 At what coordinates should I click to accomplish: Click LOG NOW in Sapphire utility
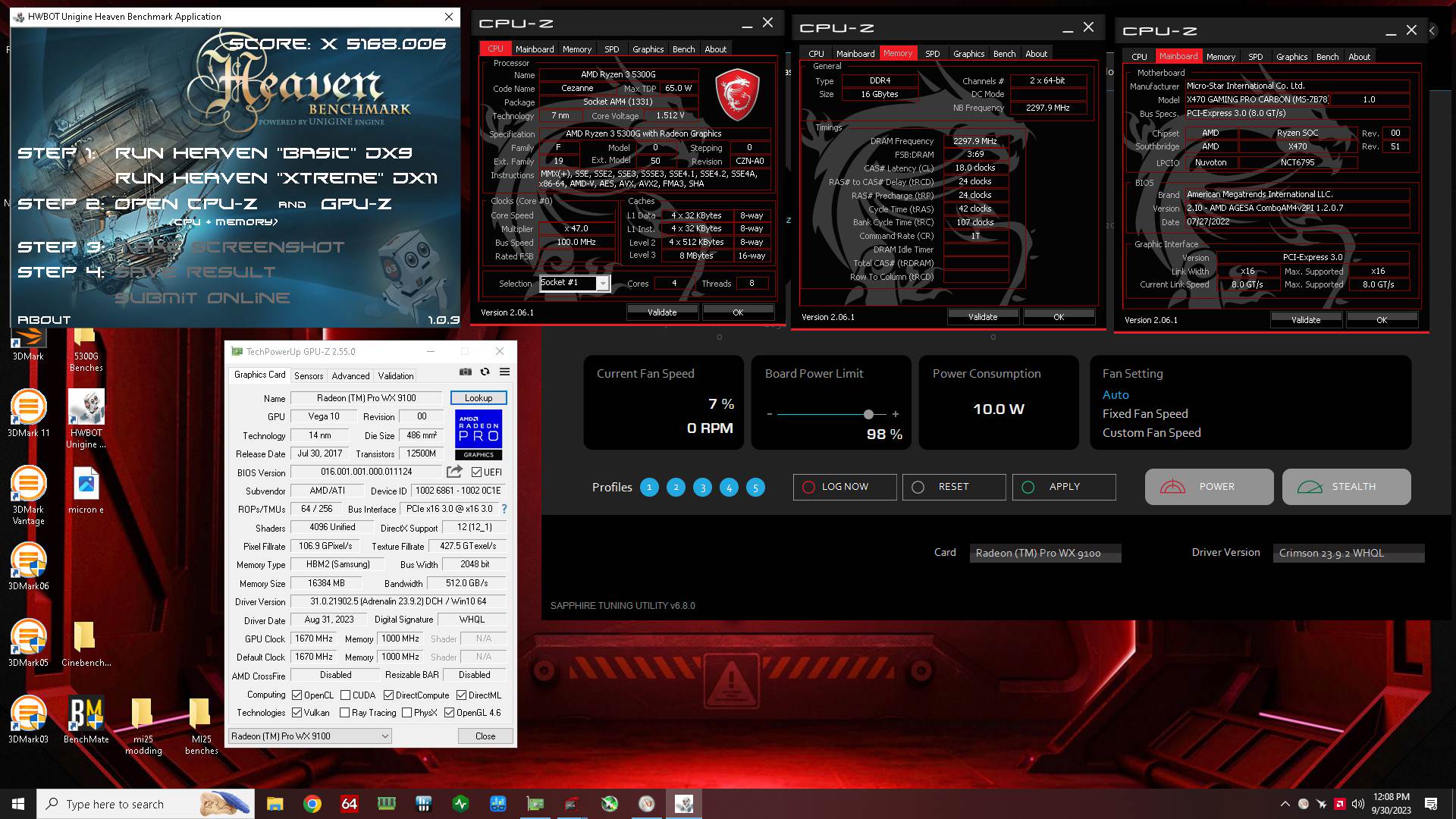(845, 487)
